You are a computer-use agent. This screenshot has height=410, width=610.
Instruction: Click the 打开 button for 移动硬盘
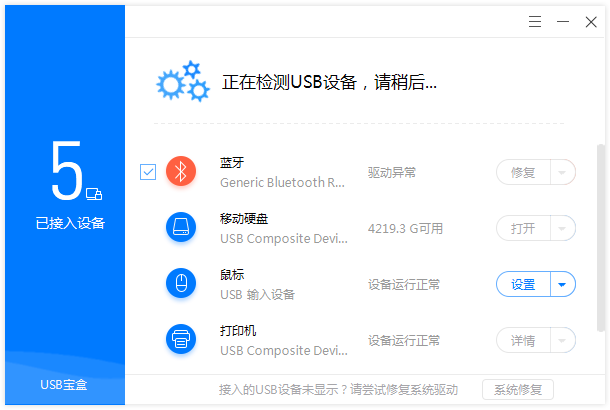(x=523, y=228)
